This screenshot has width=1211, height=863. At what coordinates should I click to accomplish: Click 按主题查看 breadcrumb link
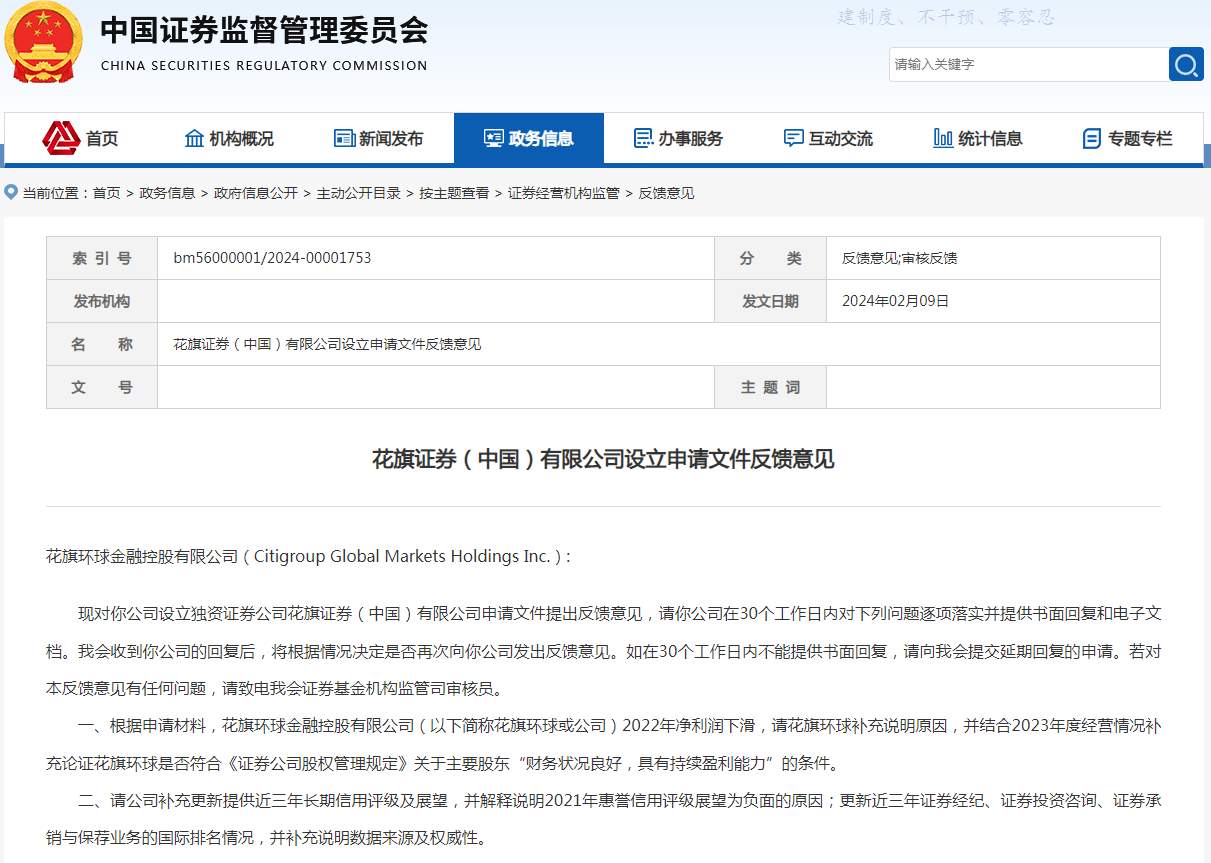(x=454, y=193)
